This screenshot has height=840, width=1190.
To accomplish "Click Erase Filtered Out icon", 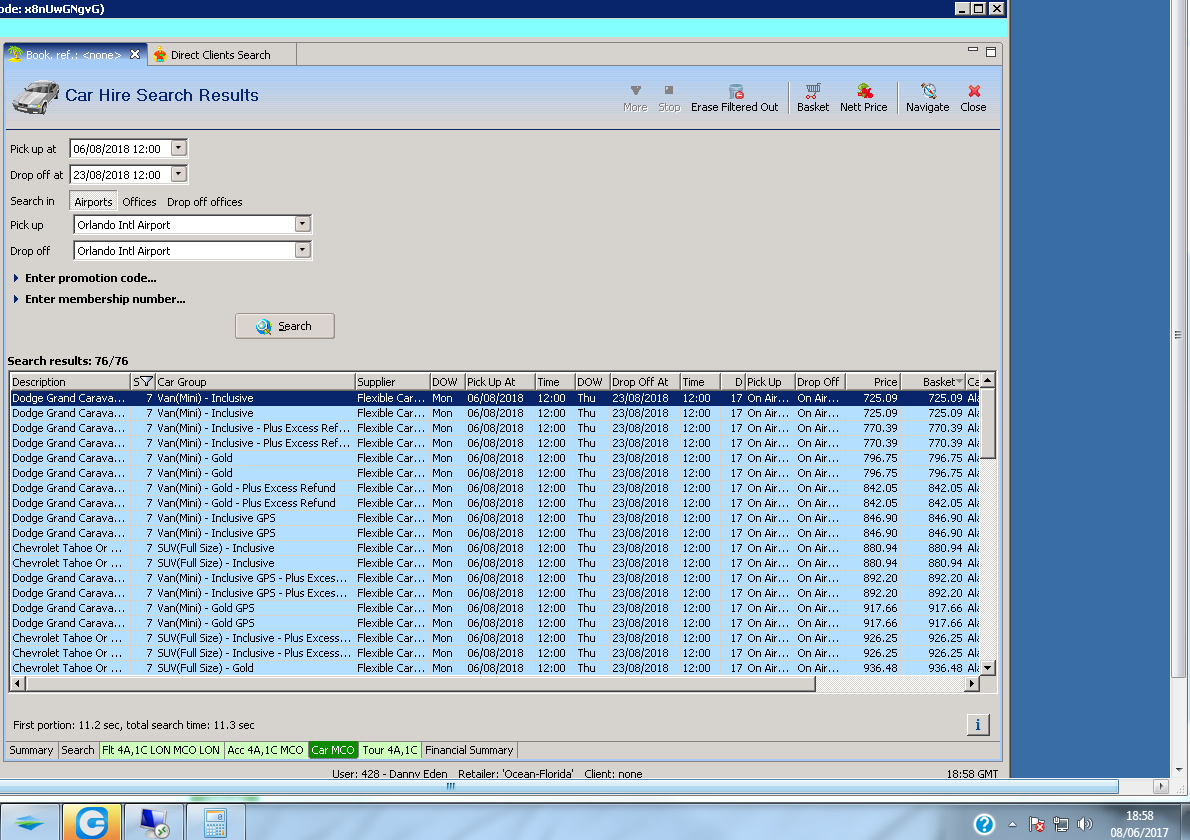I will [x=735, y=92].
